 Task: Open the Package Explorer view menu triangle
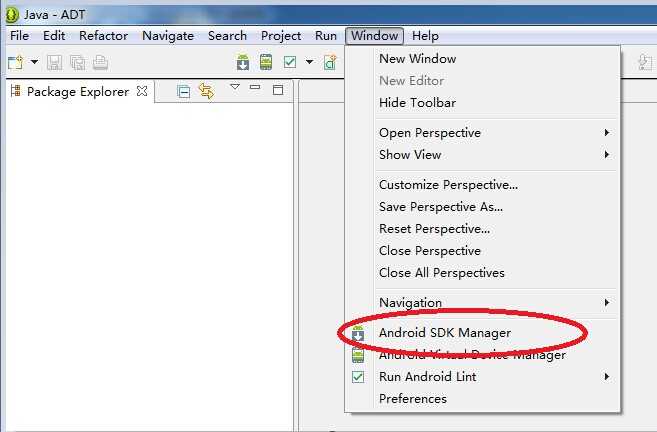click(x=235, y=87)
